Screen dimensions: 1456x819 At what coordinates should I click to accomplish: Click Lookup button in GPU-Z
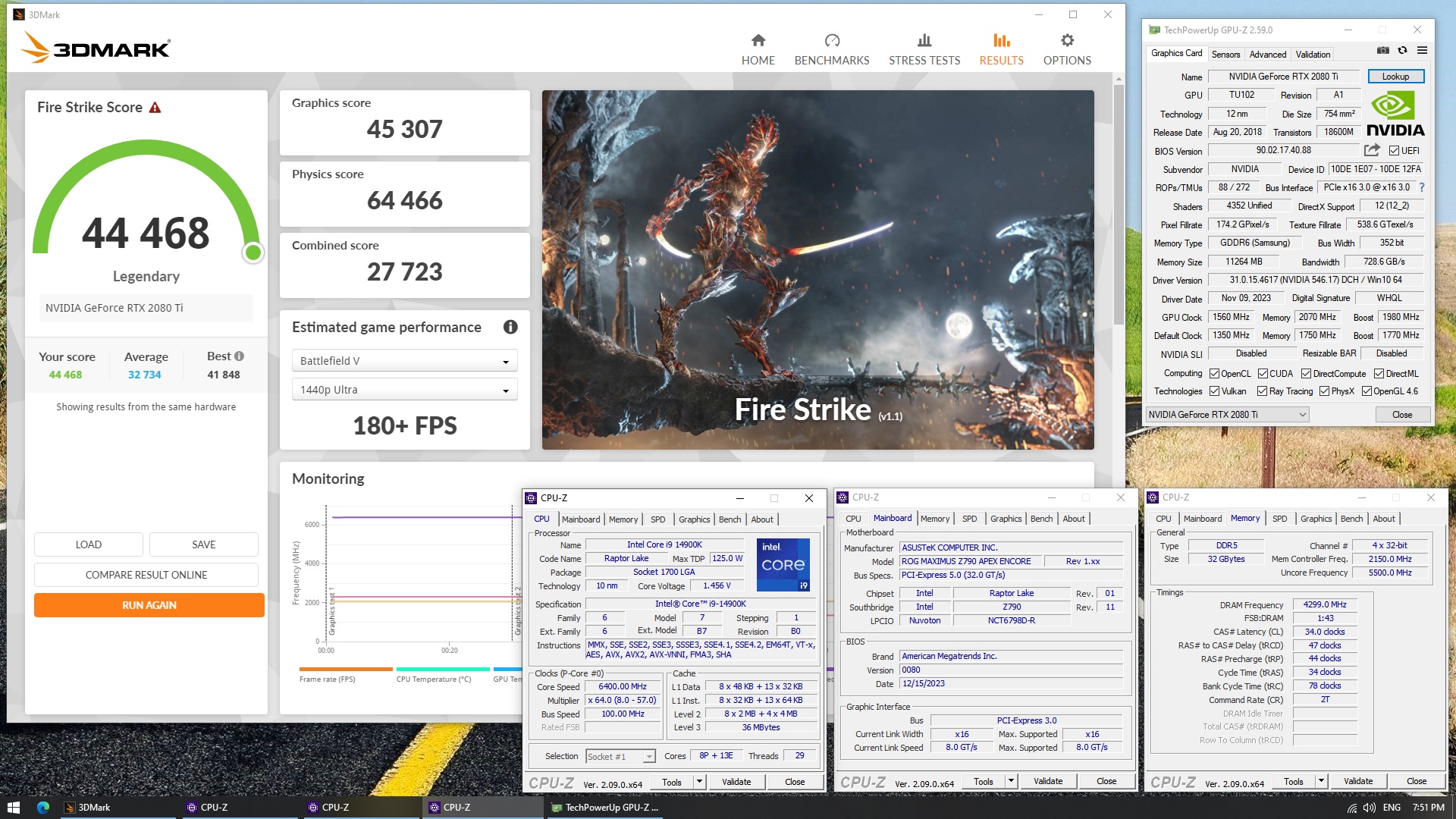tap(1395, 77)
